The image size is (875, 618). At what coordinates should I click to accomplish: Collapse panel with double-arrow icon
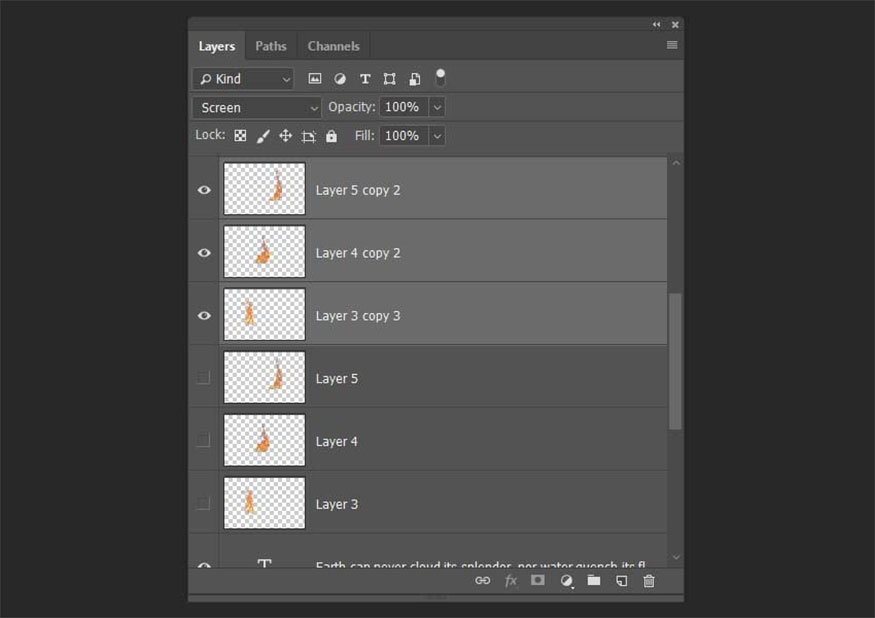pos(656,25)
